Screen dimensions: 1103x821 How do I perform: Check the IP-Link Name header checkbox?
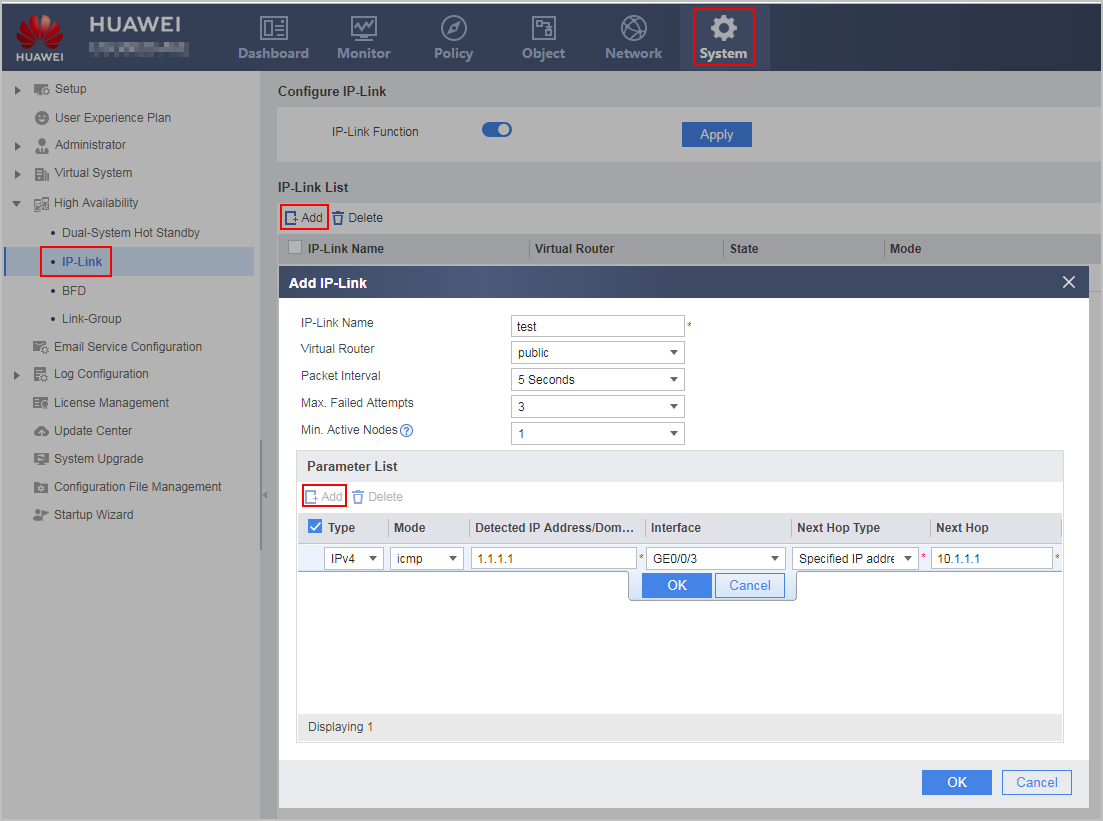(x=295, y=248)
